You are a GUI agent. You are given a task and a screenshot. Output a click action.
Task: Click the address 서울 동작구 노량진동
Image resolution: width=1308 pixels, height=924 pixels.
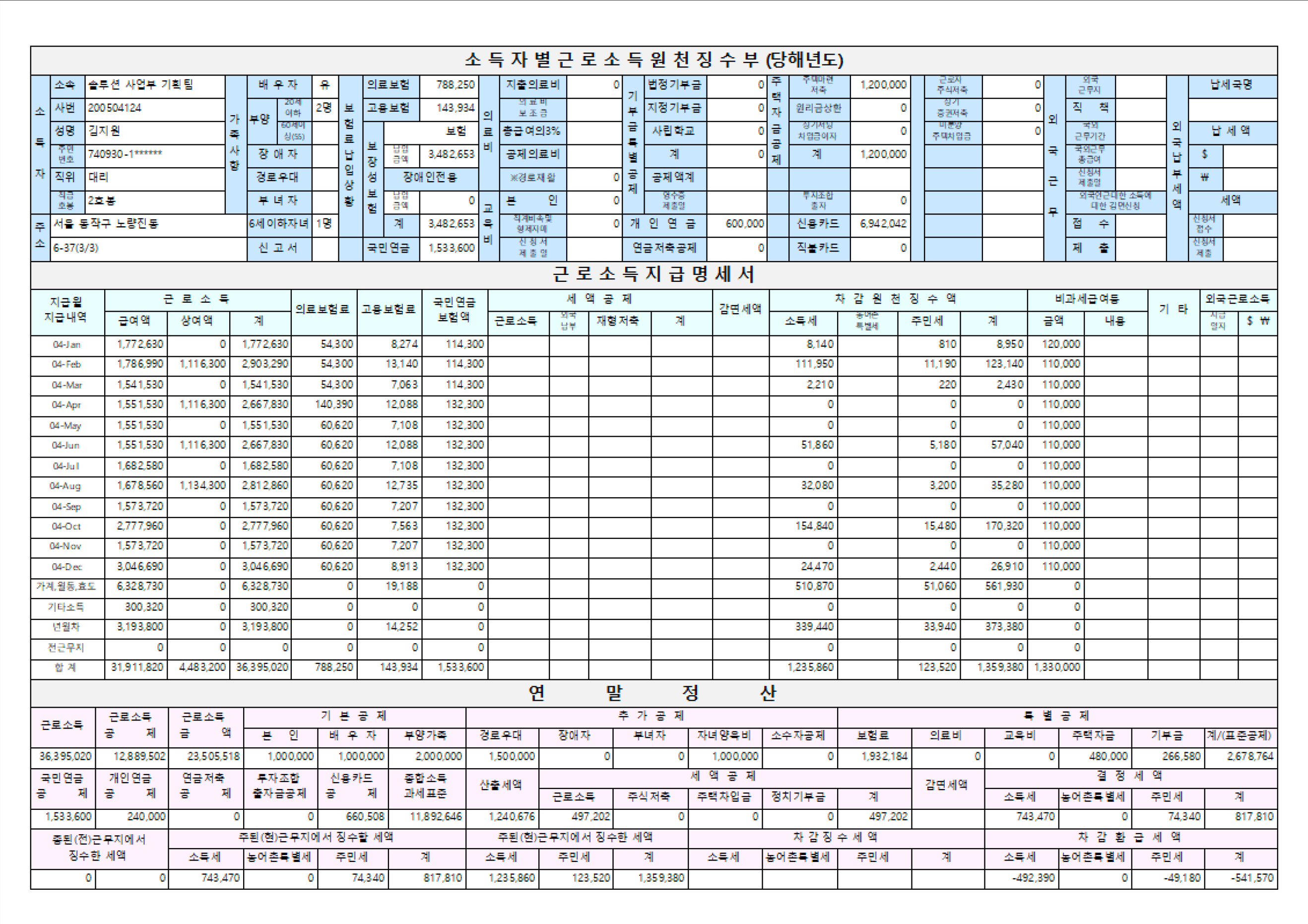(106, 224)
